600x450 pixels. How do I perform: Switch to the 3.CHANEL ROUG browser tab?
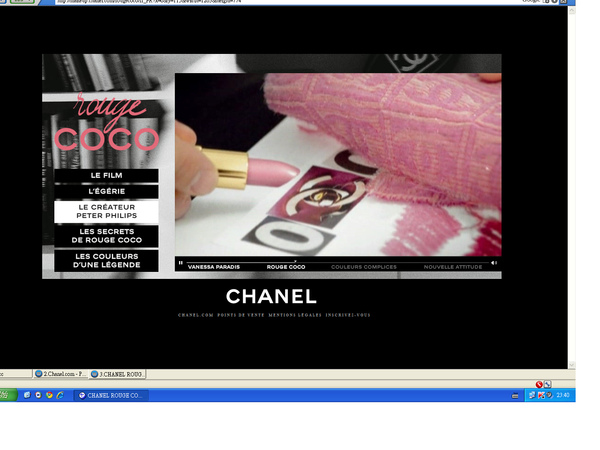[x=117, y=374]
